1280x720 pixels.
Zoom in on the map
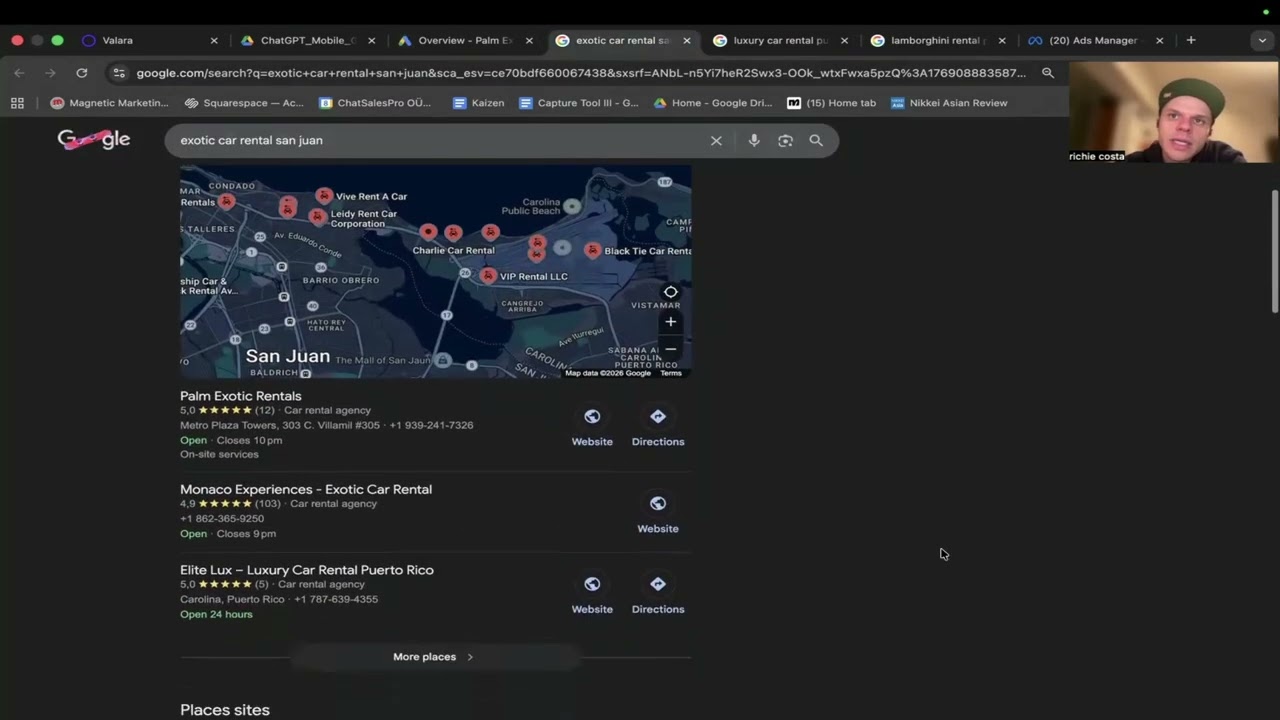point(671,322)
